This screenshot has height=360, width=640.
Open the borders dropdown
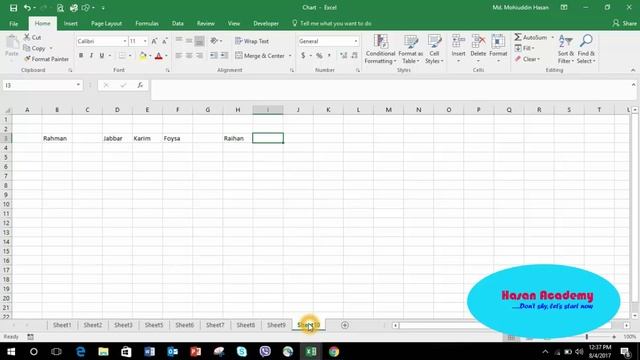[x=130, y=56]
